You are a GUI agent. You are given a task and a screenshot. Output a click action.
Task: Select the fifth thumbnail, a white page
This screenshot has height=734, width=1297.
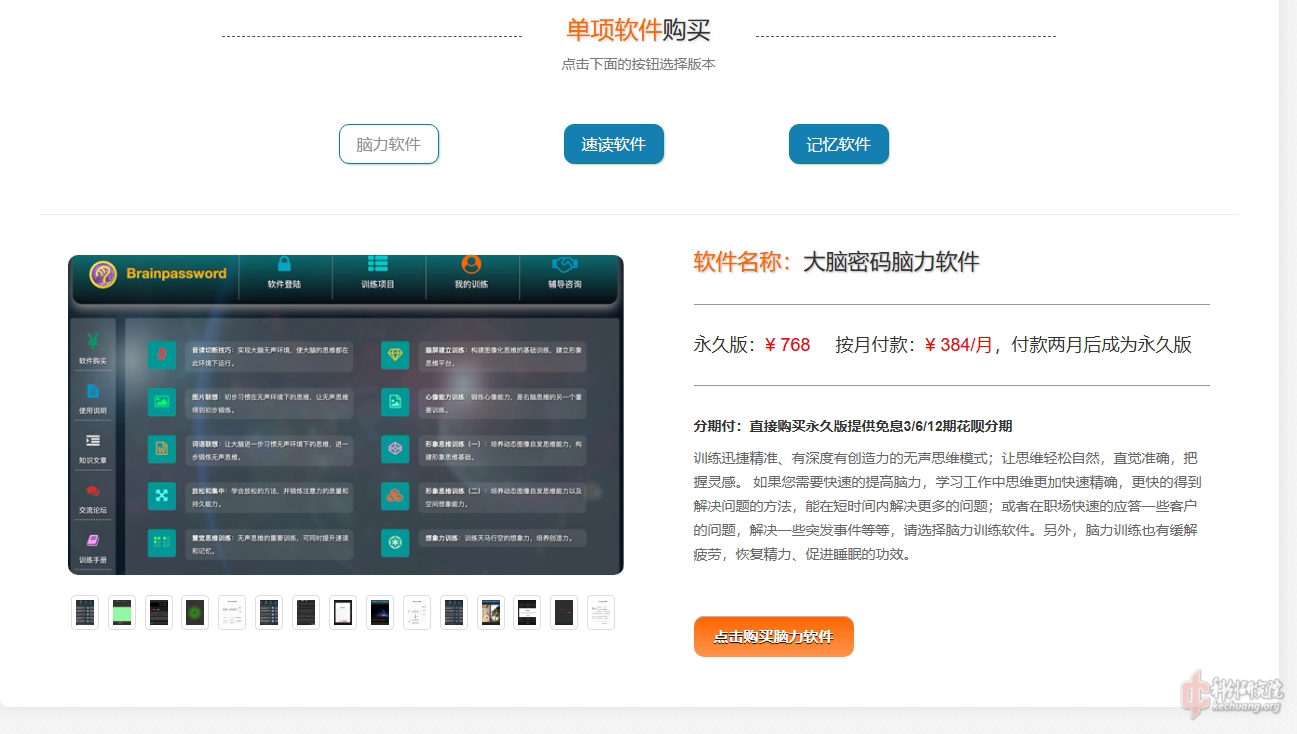tap(232, 612)
